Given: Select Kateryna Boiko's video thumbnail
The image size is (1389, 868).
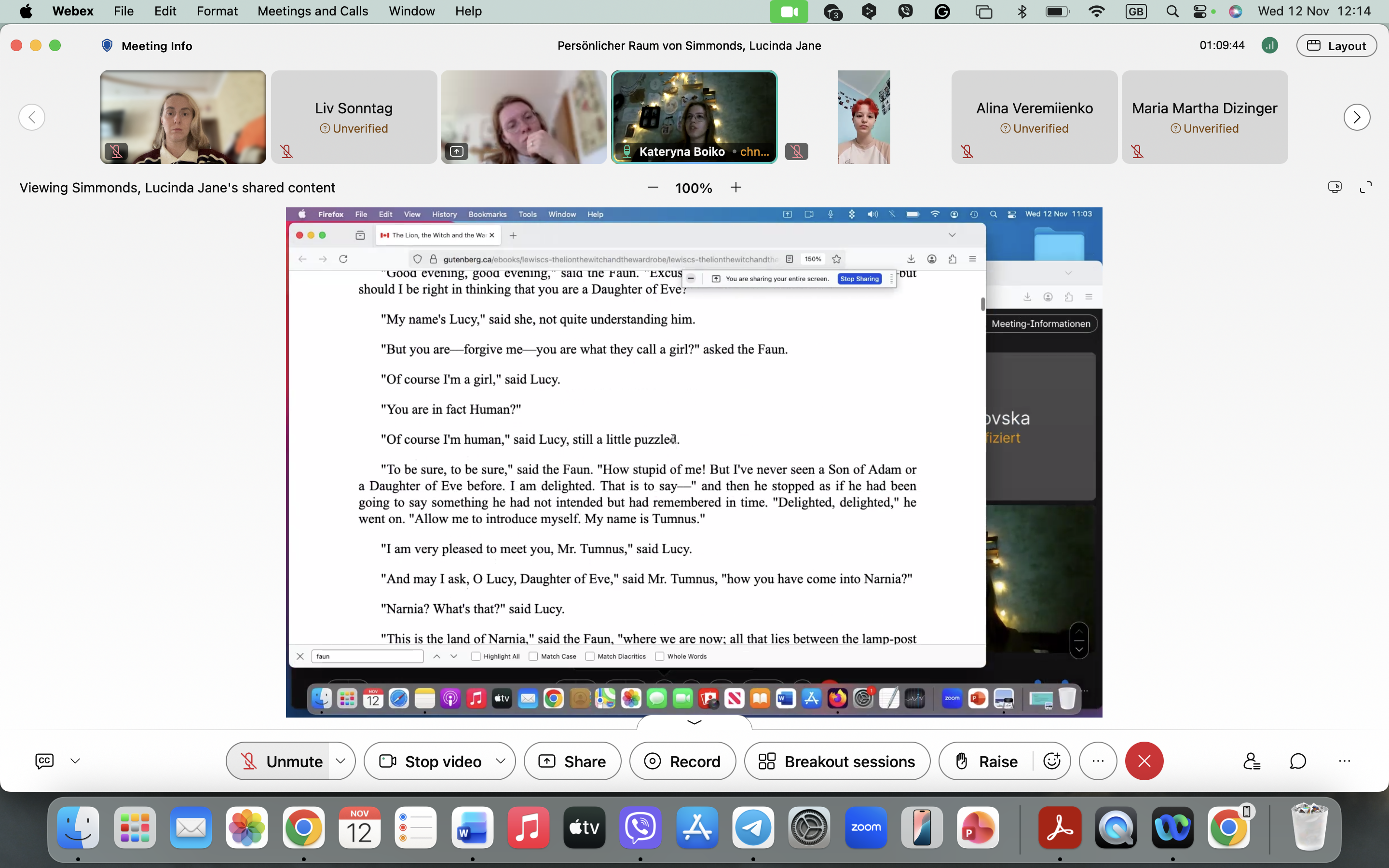Looking at the screenshot, I should (694, 117).
